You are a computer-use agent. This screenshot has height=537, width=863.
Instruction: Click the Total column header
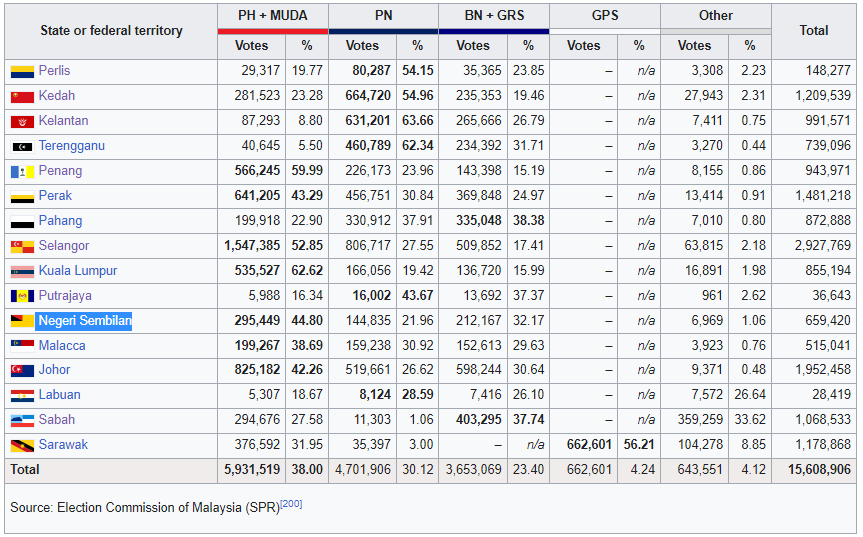813,30
